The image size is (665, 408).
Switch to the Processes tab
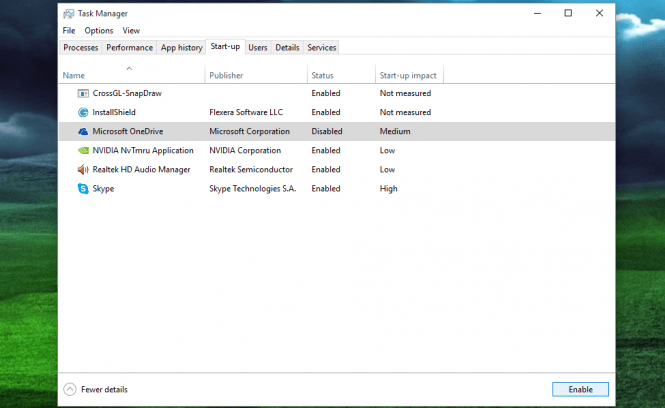click(81, 48)
